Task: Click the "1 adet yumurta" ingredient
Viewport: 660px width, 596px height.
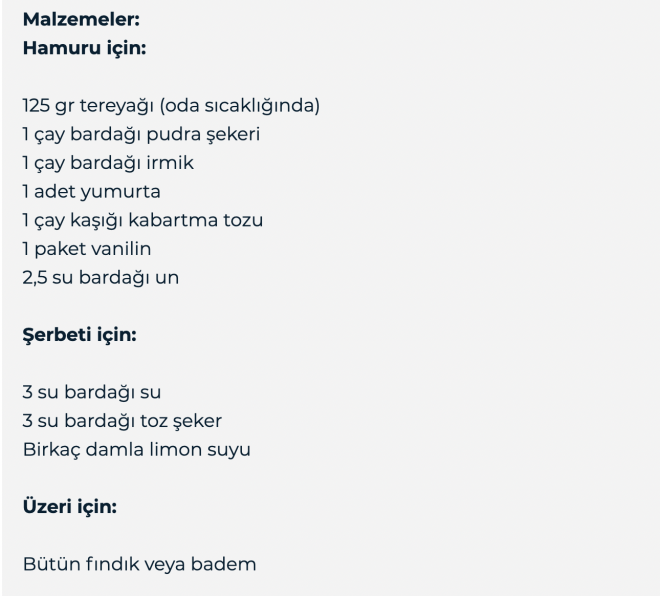Action: tap(92, 191)
